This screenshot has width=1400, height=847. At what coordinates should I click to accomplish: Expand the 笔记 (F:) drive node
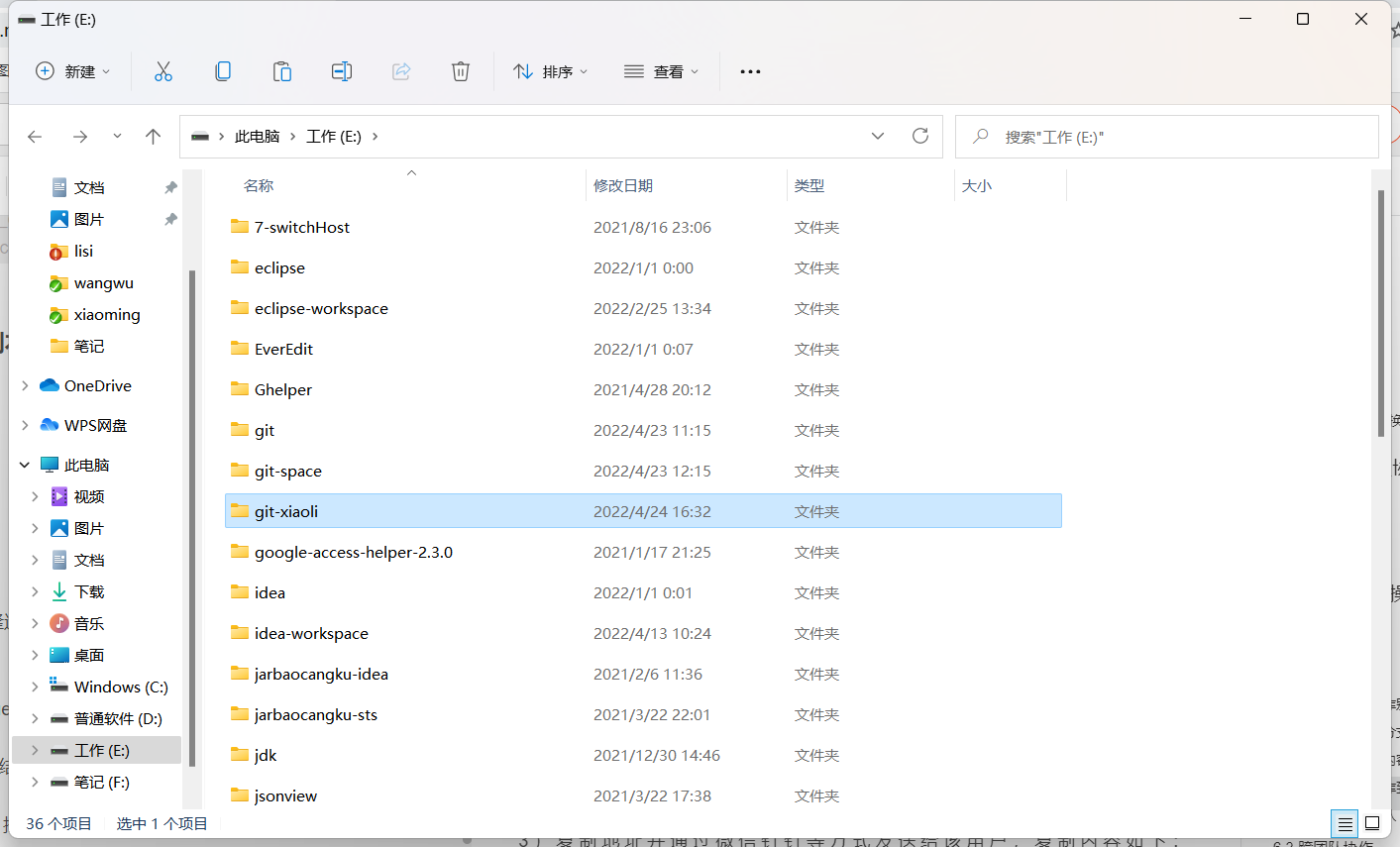pos(35,782)
